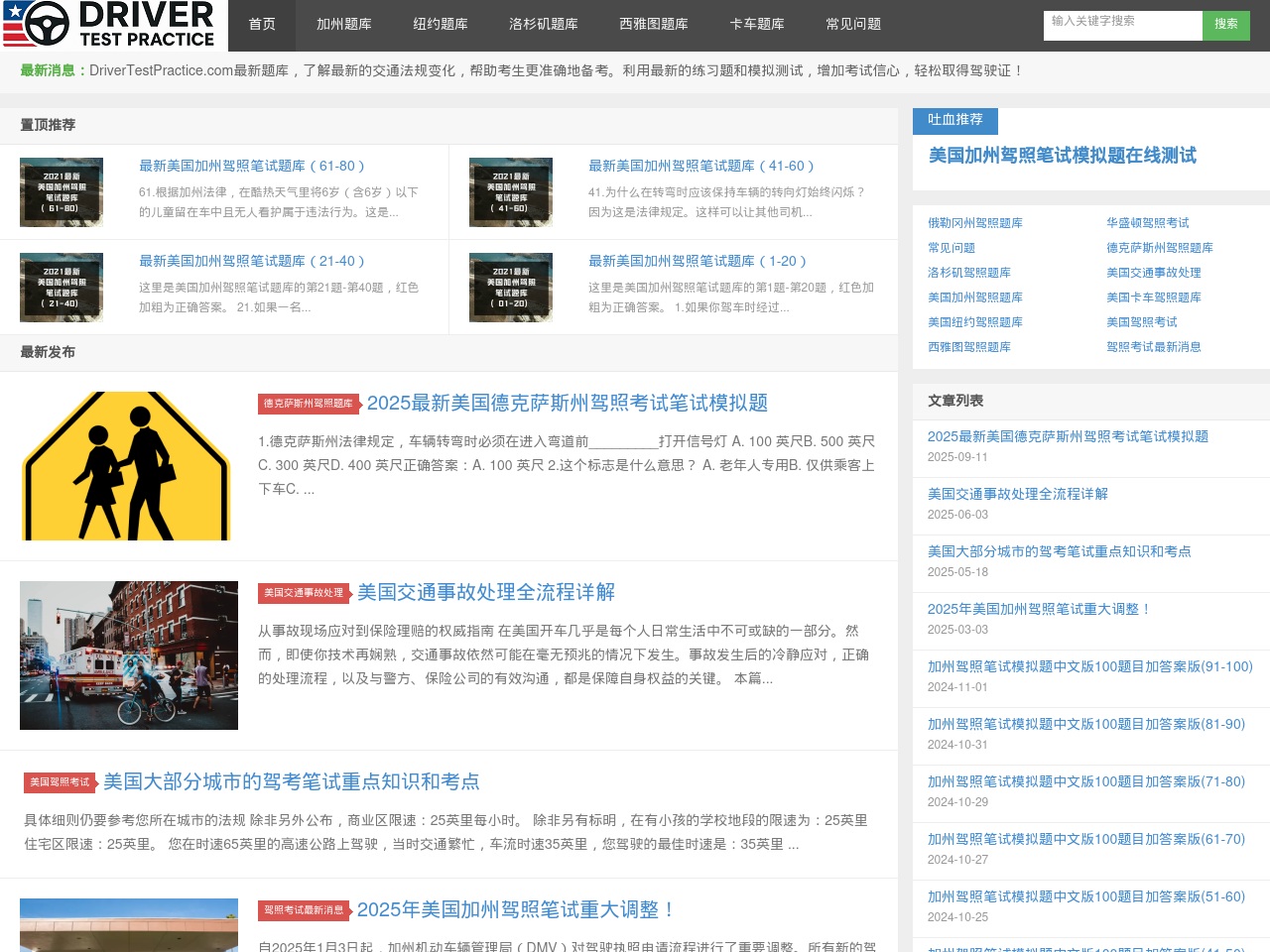
Task: Open sidebar tag 西雅图驾照题库
Action: point(969,347)
